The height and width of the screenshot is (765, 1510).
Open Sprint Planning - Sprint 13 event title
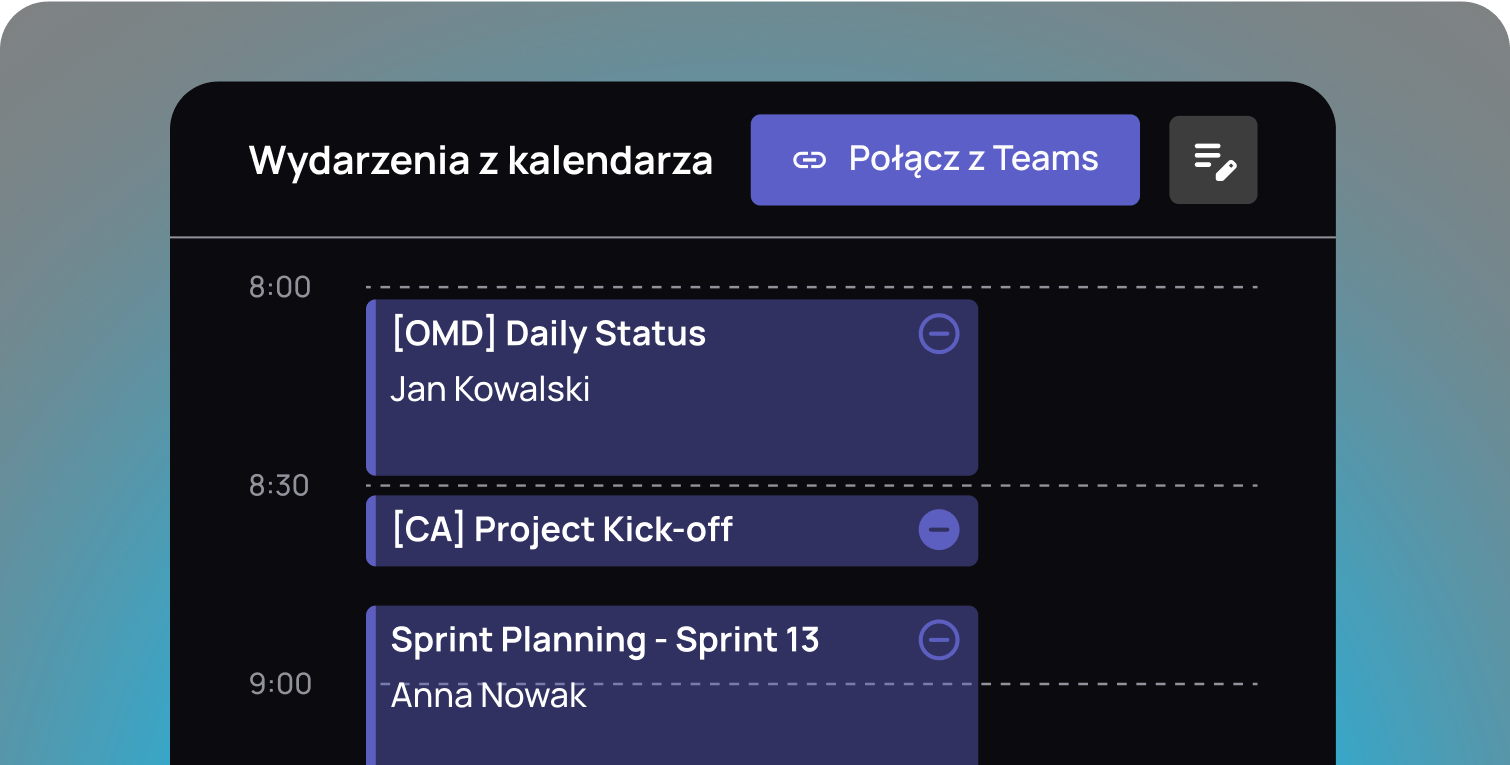coord(605,640)
